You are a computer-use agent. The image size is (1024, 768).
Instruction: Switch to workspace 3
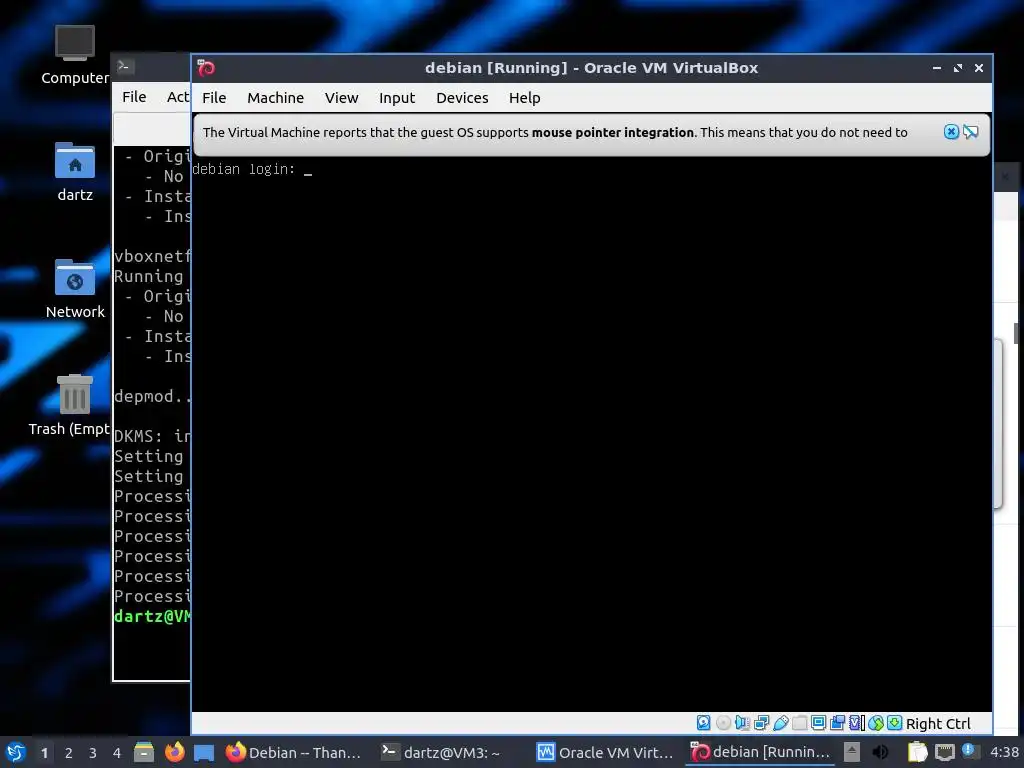pyautogui.click(x=93, y=753)
